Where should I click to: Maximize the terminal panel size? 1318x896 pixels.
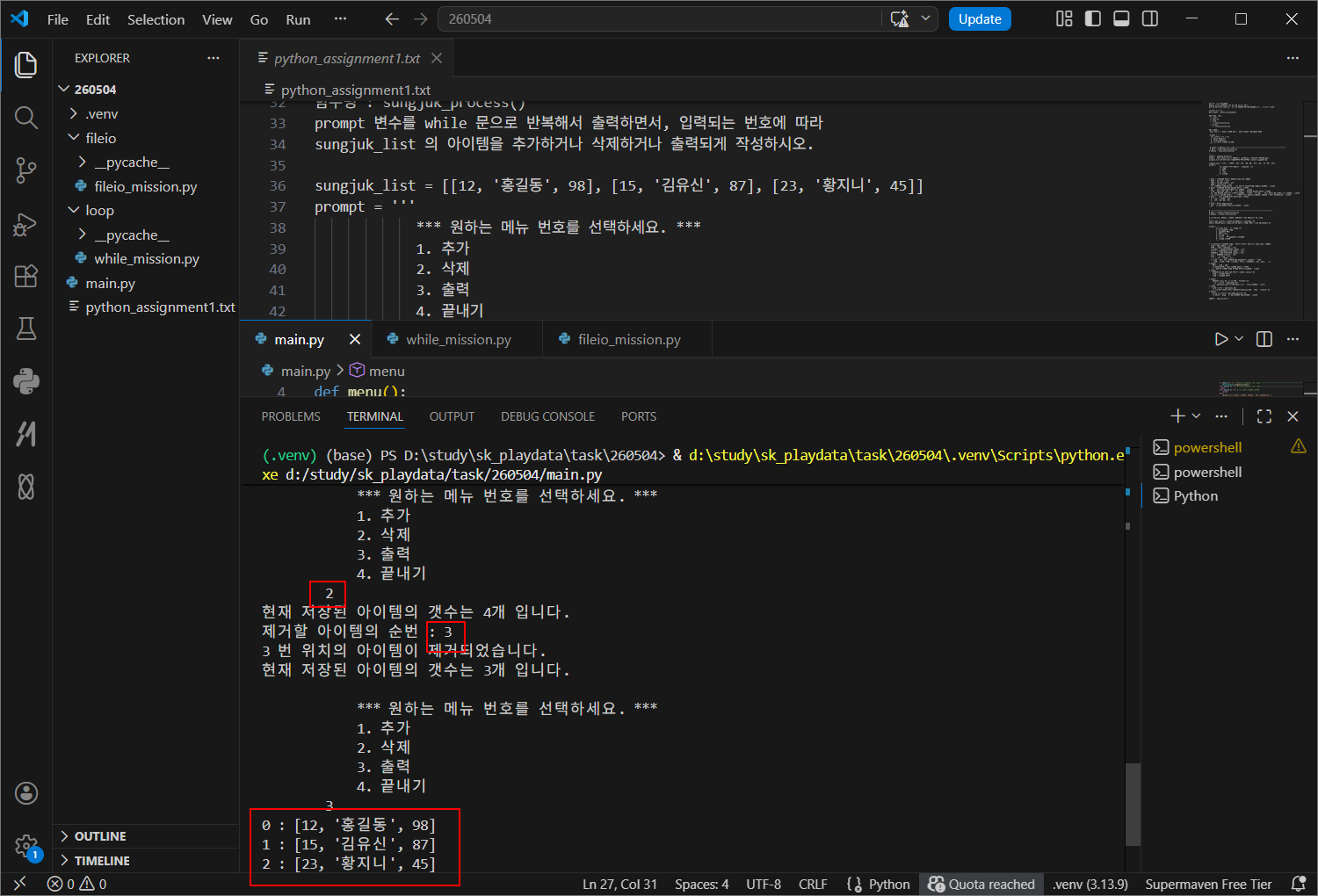coord(1264,416)
